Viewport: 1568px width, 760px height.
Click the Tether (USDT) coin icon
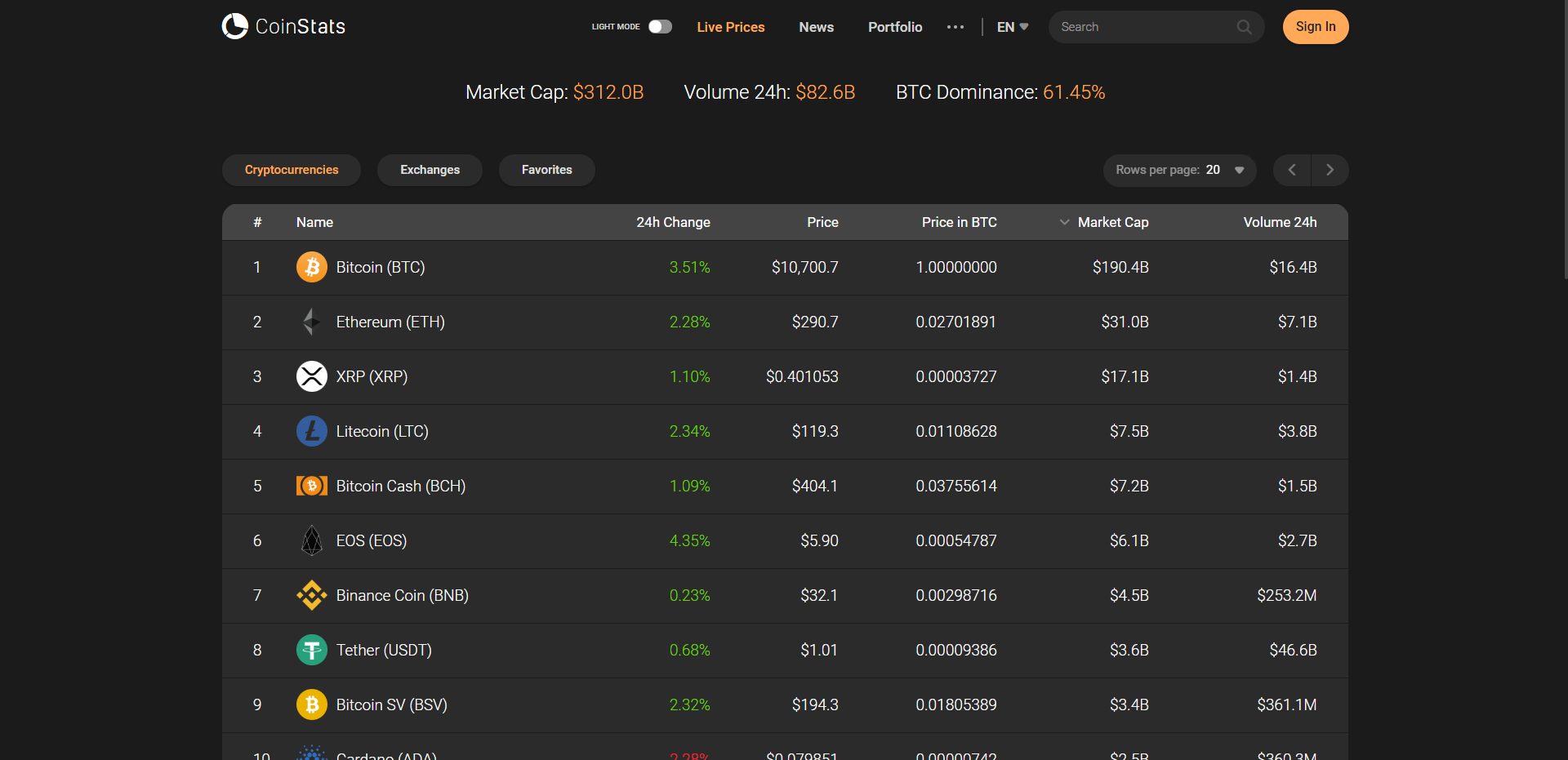[x=312, y=650]
